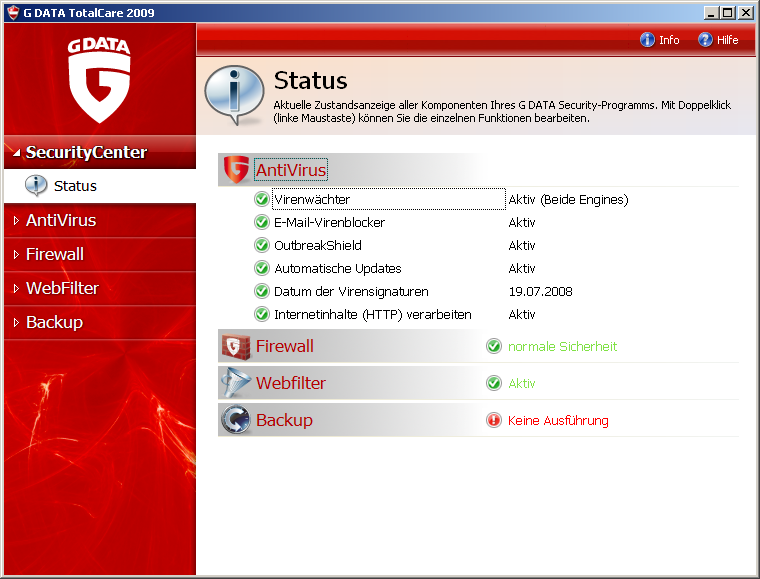Collapse the SecurityCenter section arrow
The width and height of the screenshot is (760, 579).
(16, 153)
